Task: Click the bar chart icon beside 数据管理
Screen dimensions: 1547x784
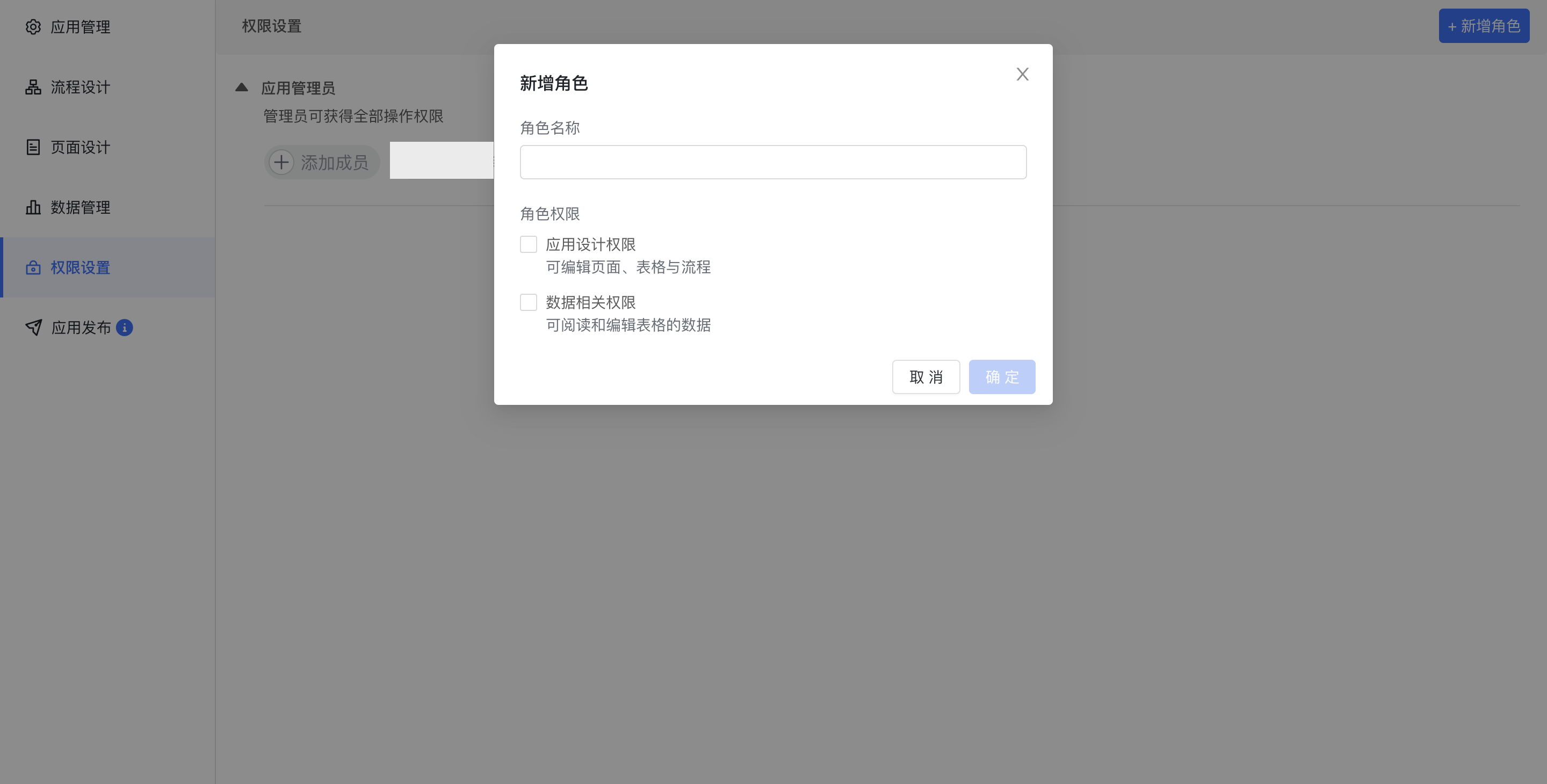Action: (x=33, y=207)
